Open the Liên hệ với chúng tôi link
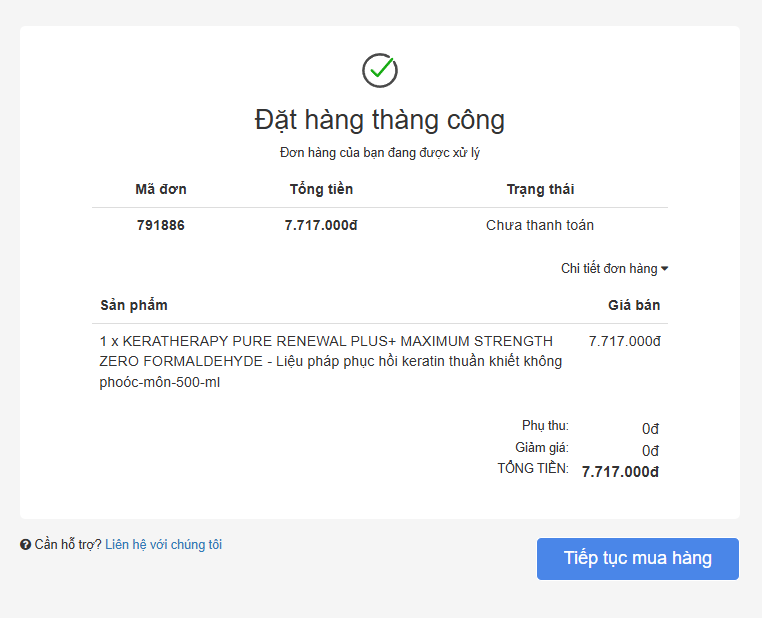The height and width of the screenshot is (618, 762). pos(163,545)
